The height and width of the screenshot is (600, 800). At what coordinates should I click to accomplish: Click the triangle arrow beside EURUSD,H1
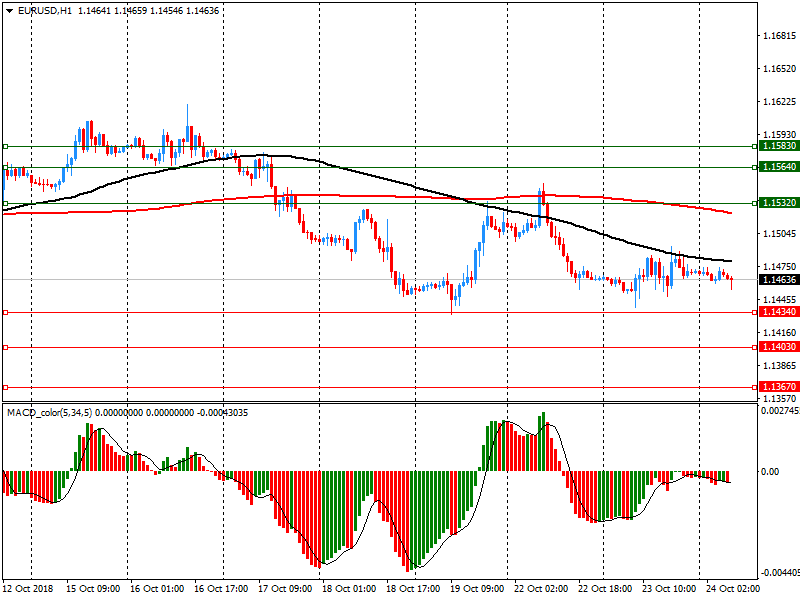[8, 11]
